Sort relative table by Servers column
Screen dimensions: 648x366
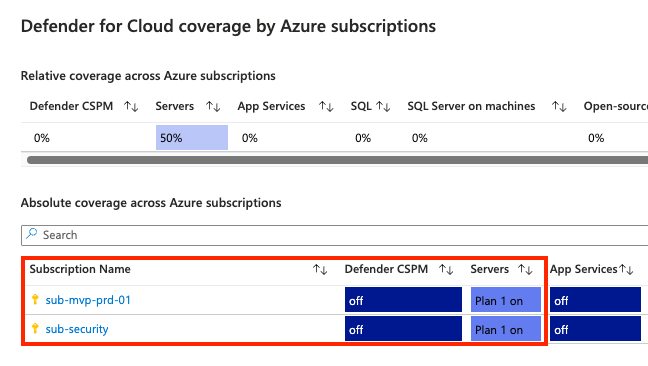(213, 107)
